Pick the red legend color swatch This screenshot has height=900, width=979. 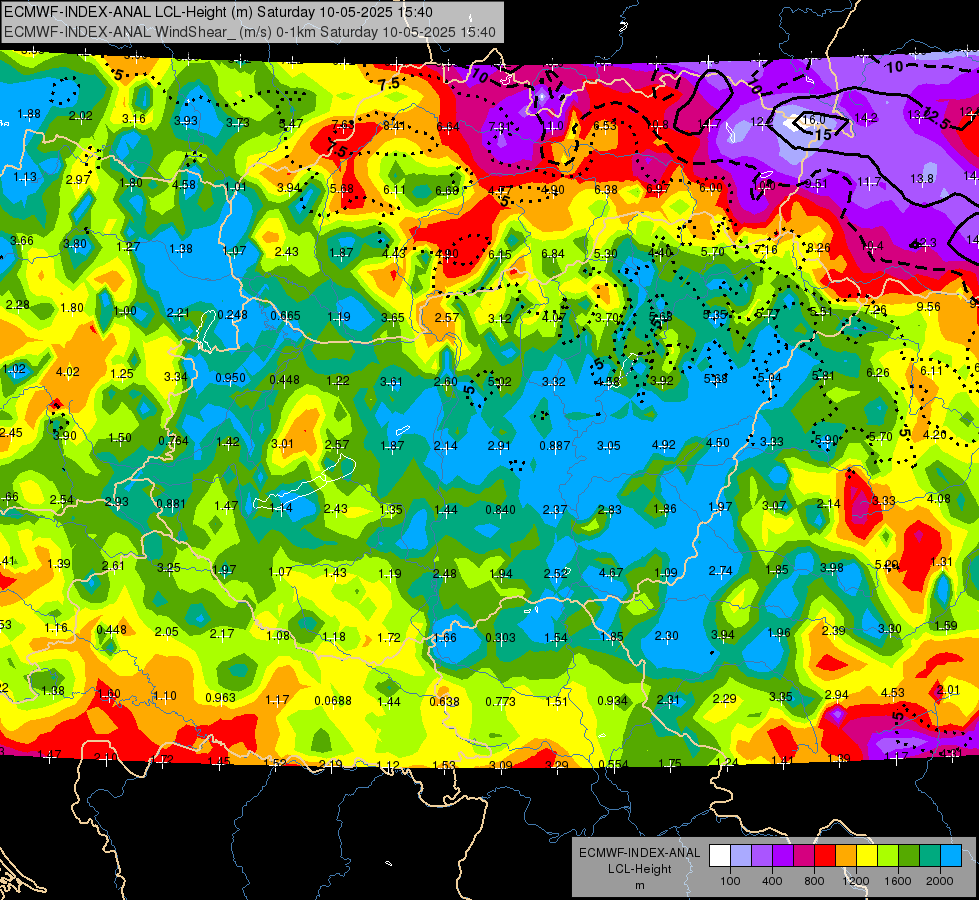pyautogui.click(x=825, y=856)
